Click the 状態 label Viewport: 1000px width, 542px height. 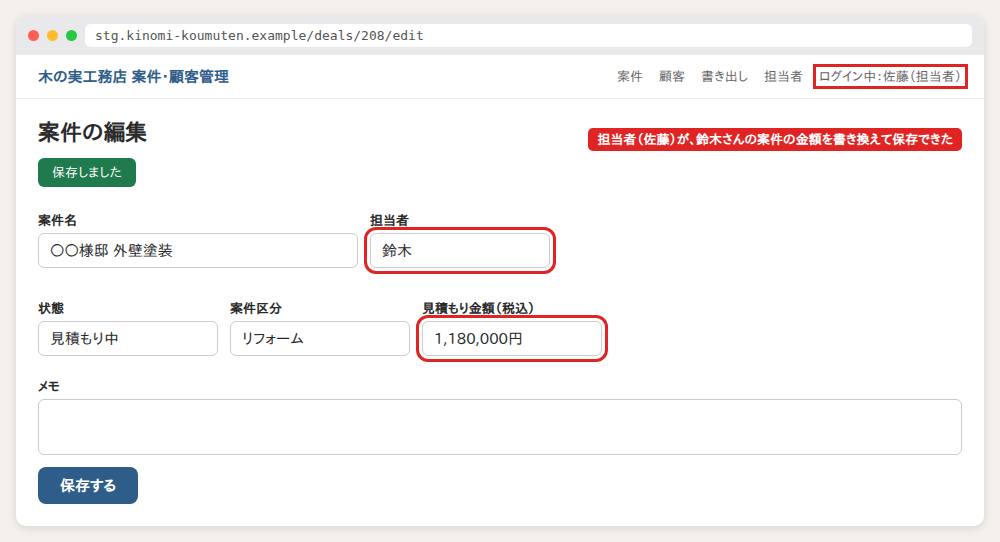tap(51, 308)
